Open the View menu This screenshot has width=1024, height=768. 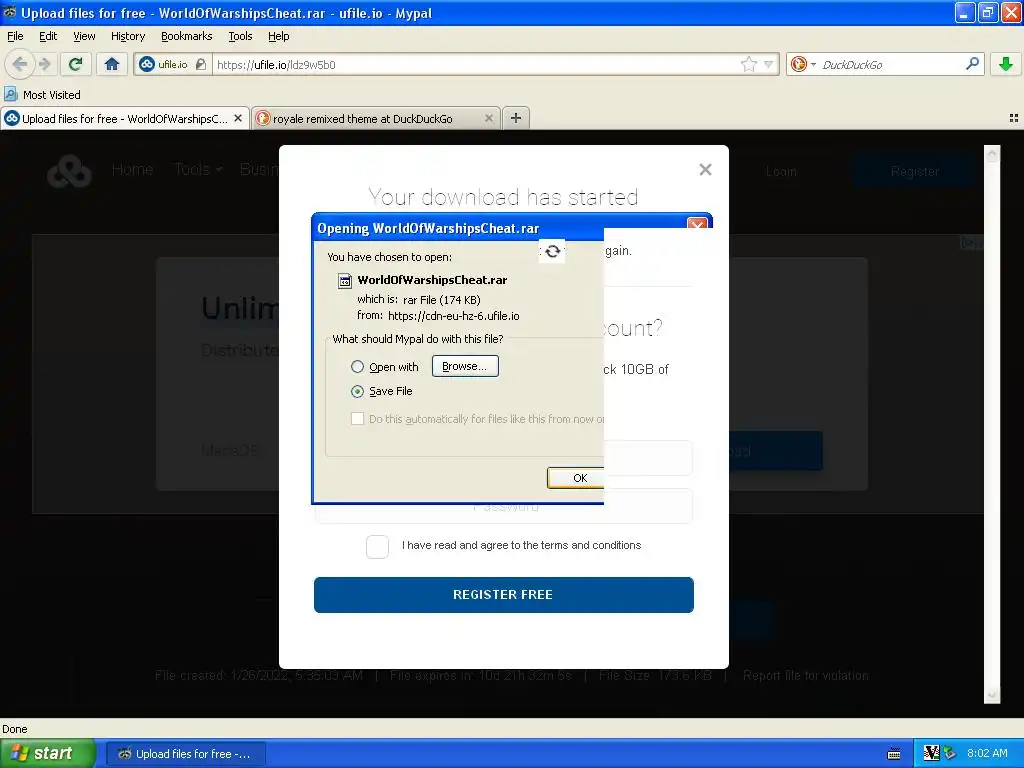(84, 36)
